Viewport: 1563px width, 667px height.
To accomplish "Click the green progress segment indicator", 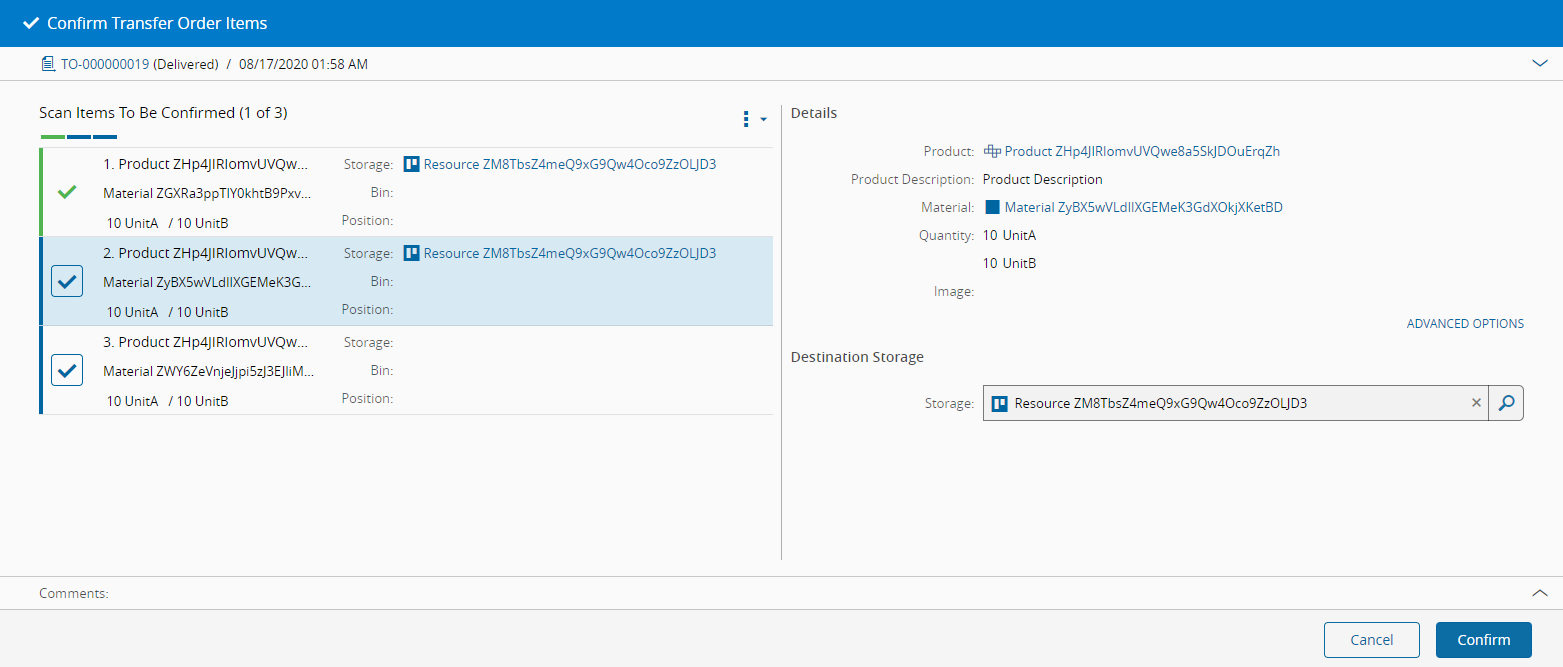I will [53, 137].
